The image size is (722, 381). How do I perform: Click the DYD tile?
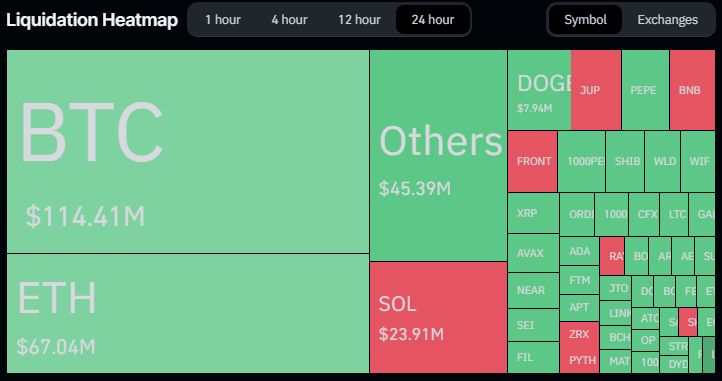[675, 364]
